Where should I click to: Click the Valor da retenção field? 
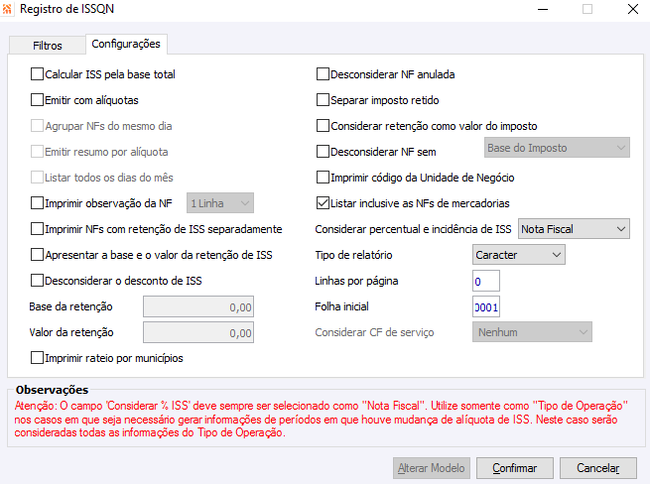[199, 332]
